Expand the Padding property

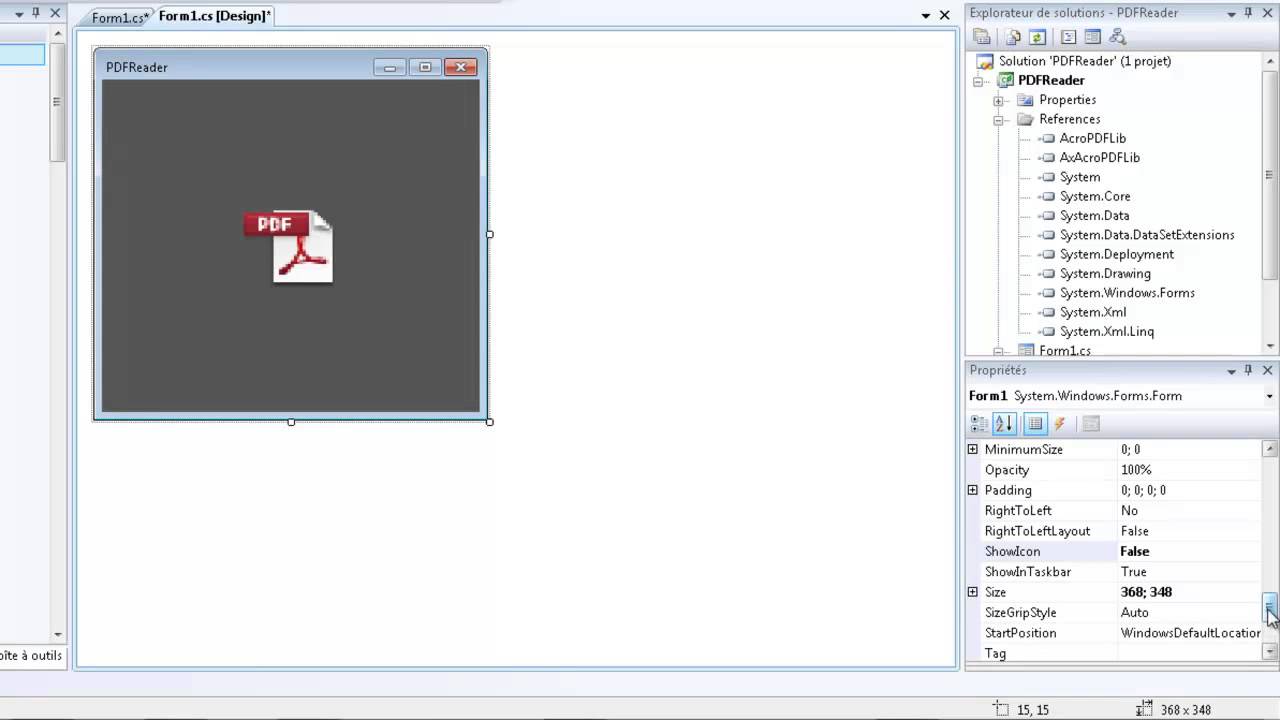(x=972, y=490)
